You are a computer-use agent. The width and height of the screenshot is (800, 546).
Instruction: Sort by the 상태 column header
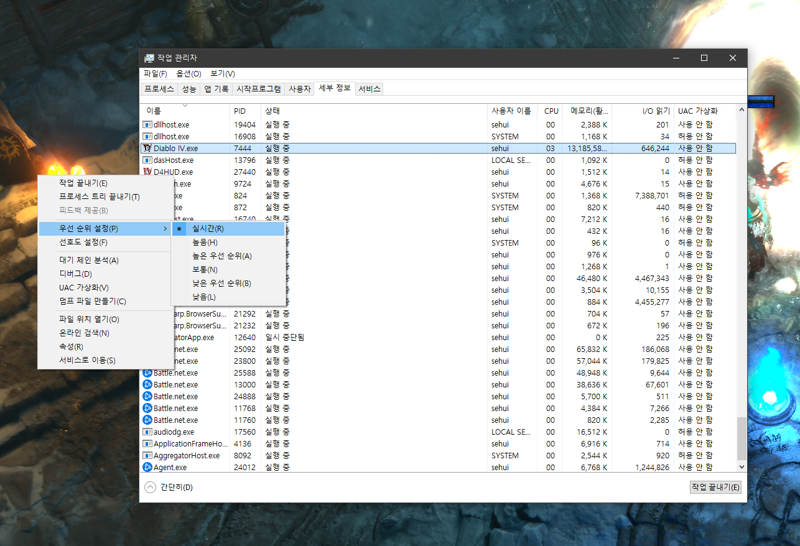374,111
